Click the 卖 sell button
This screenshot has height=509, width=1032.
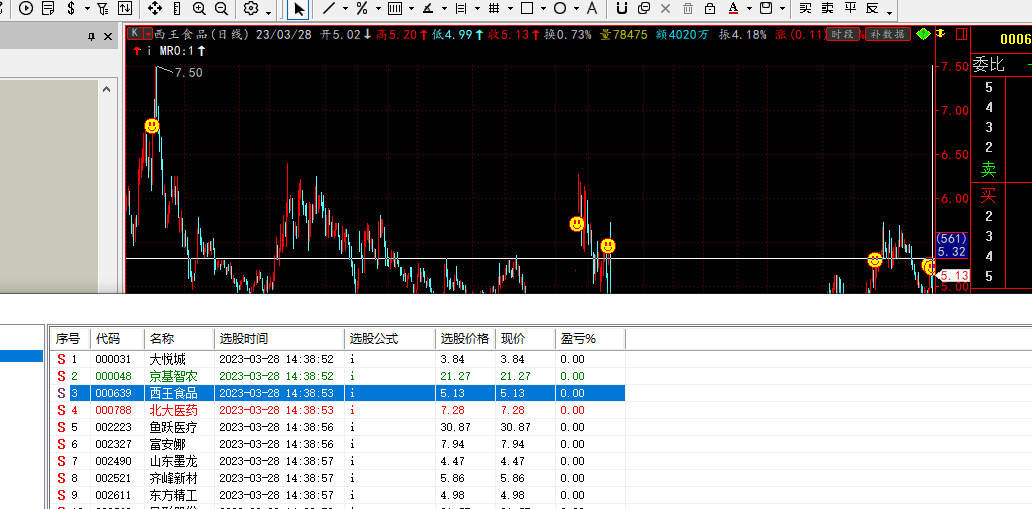(827, 9)
